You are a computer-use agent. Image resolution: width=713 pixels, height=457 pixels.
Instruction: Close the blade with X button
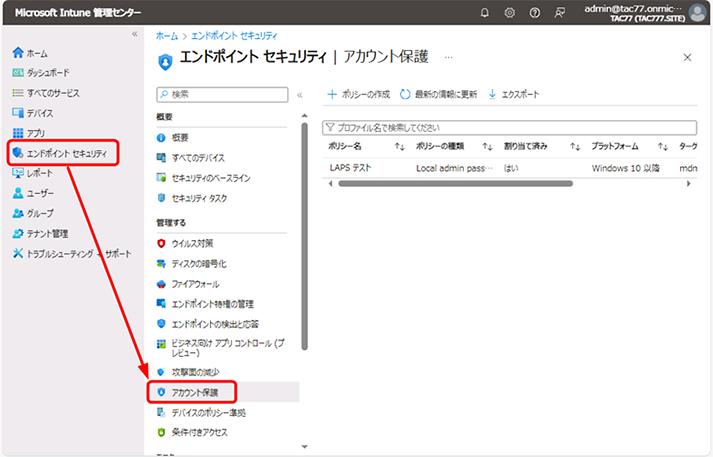688,57
